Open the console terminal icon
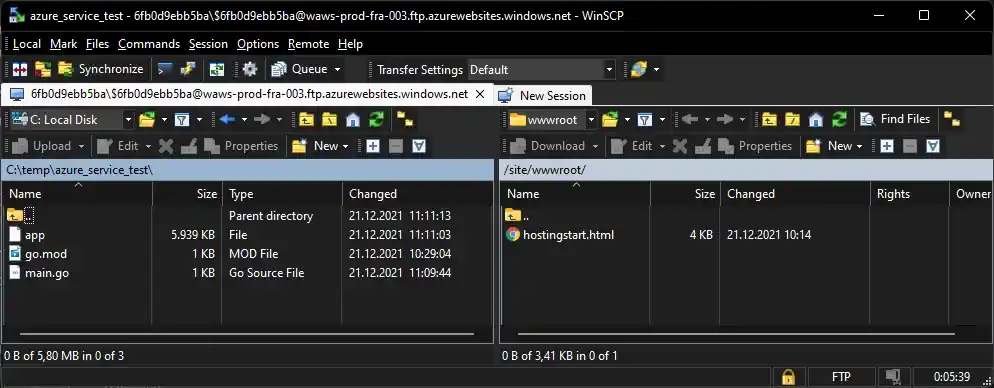Image resolution: width=994 pixels, height=388 pixels. pyautogui.click(x=165, y=69)
